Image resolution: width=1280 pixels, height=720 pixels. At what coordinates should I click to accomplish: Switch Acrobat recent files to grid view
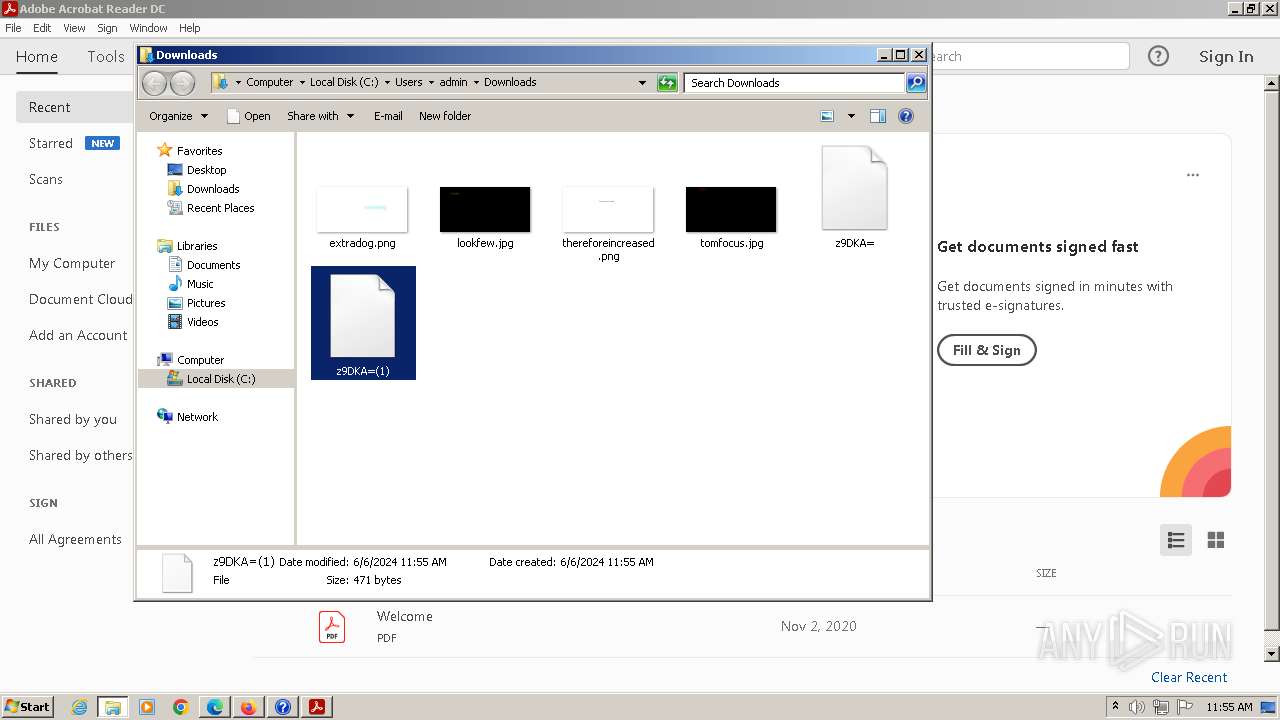[1216, 540]
